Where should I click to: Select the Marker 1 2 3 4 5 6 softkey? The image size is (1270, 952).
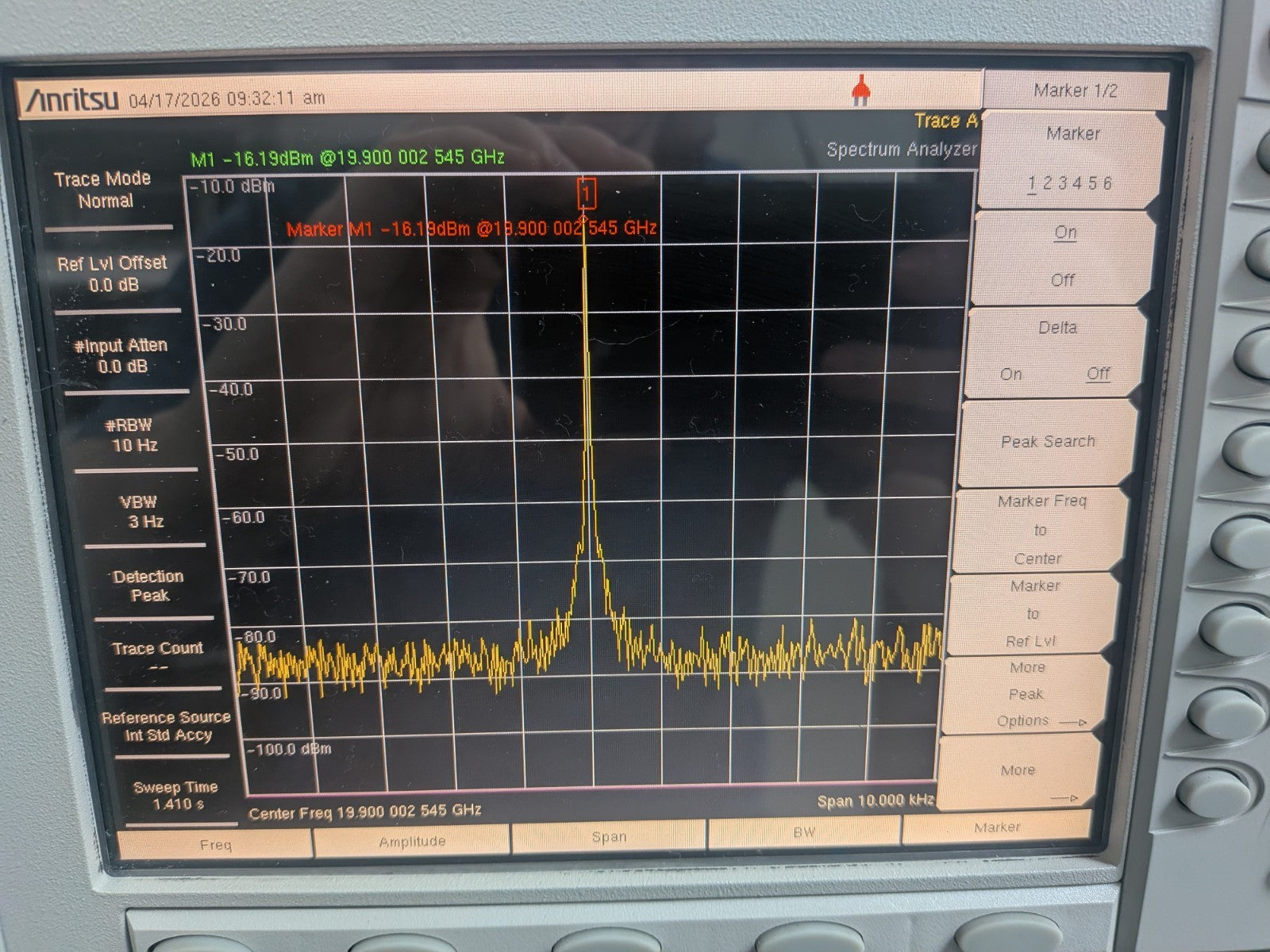[x=1072, y=159]
